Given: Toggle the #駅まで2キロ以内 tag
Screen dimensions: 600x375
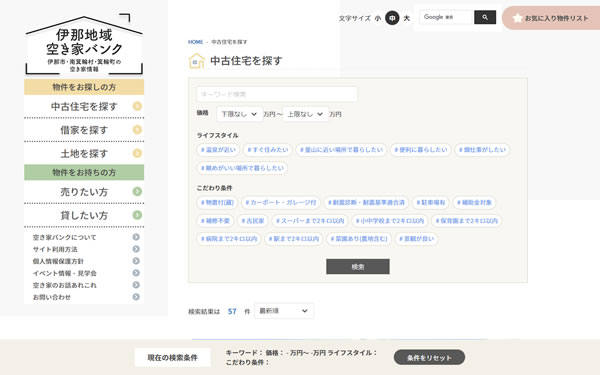Looking at the screenshot, I should (x=294, y=239).
